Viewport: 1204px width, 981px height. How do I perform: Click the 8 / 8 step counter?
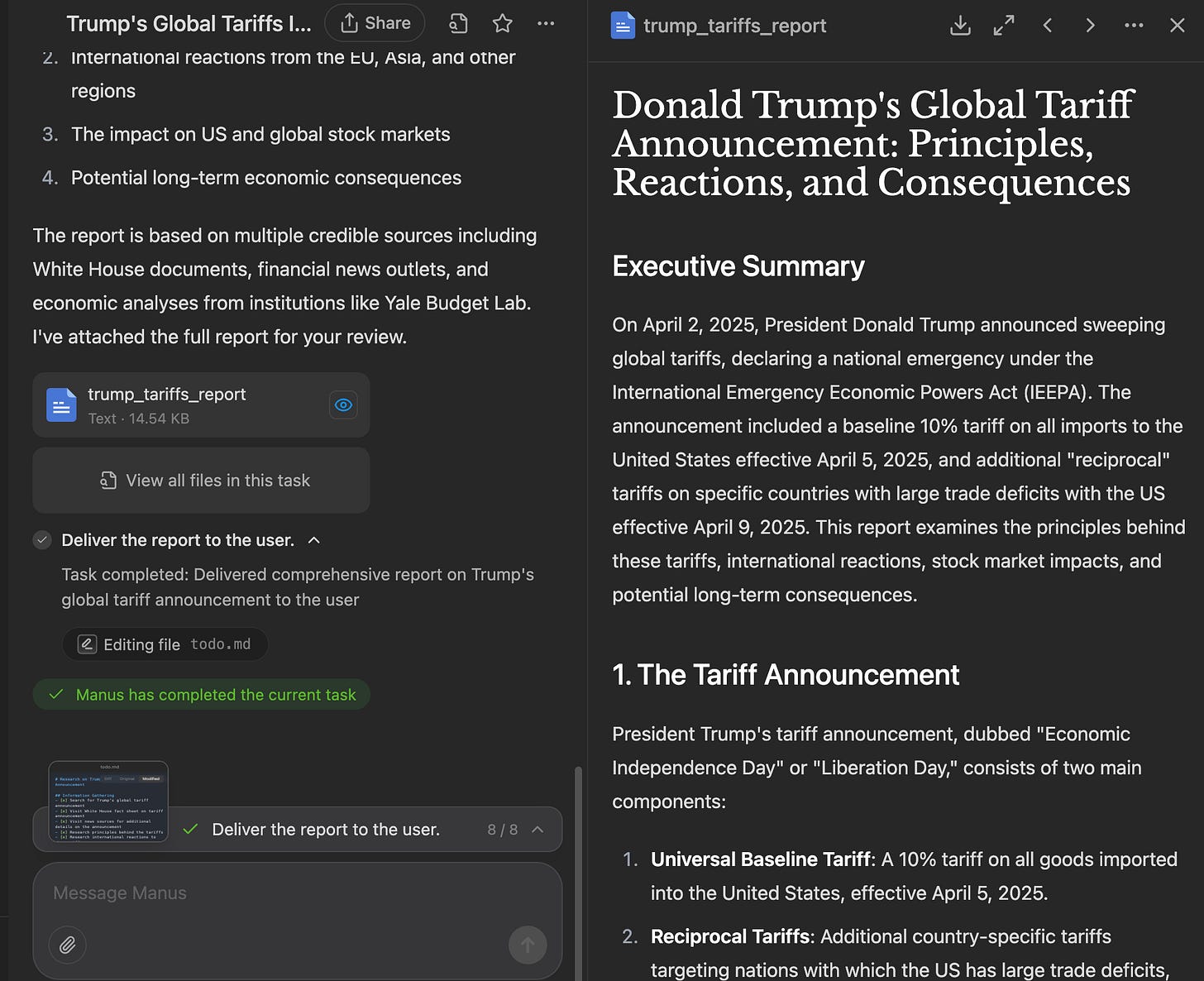(x=503, y=830)
